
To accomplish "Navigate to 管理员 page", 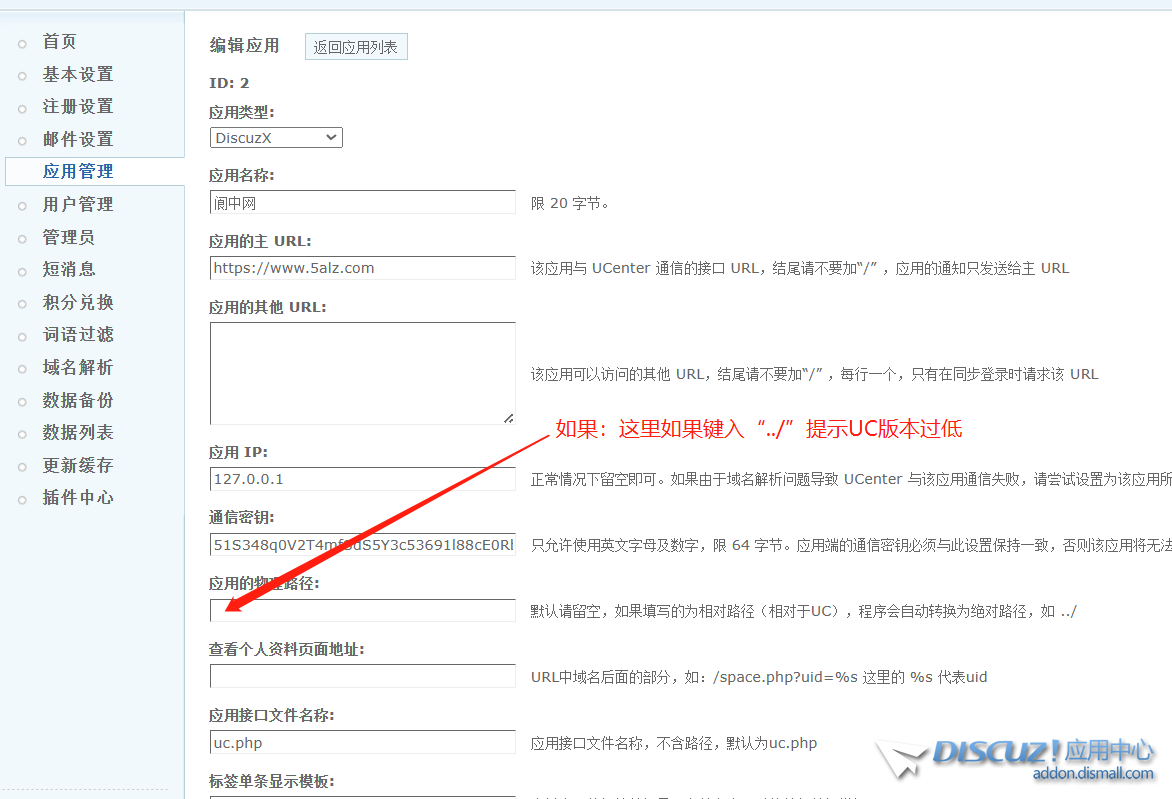I will [x=68, y=238].
